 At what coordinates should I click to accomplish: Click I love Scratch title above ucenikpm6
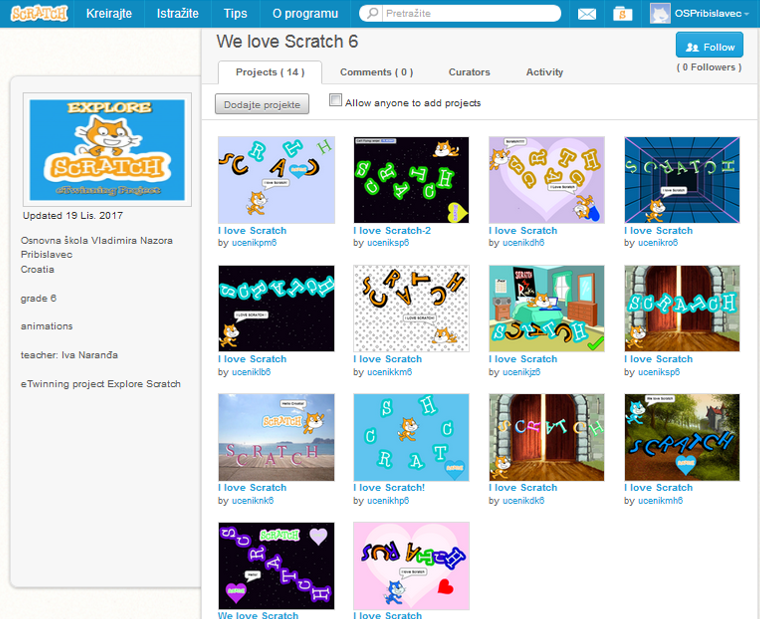point(252,231)
